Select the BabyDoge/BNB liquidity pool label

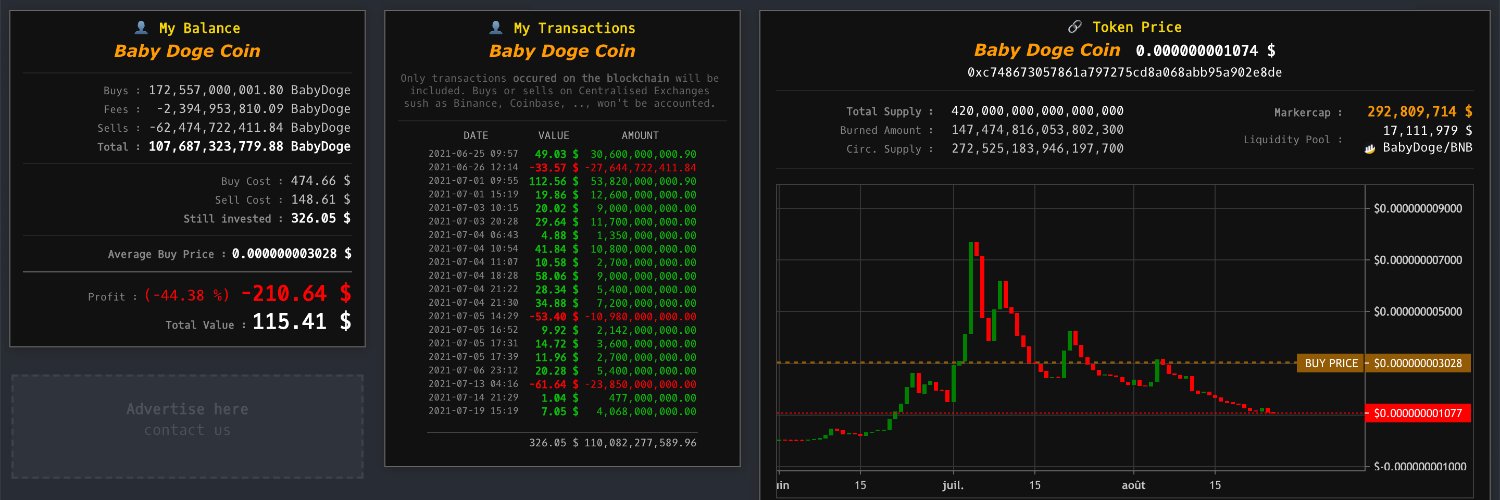pyautogui.click(x=1428, y=148)
